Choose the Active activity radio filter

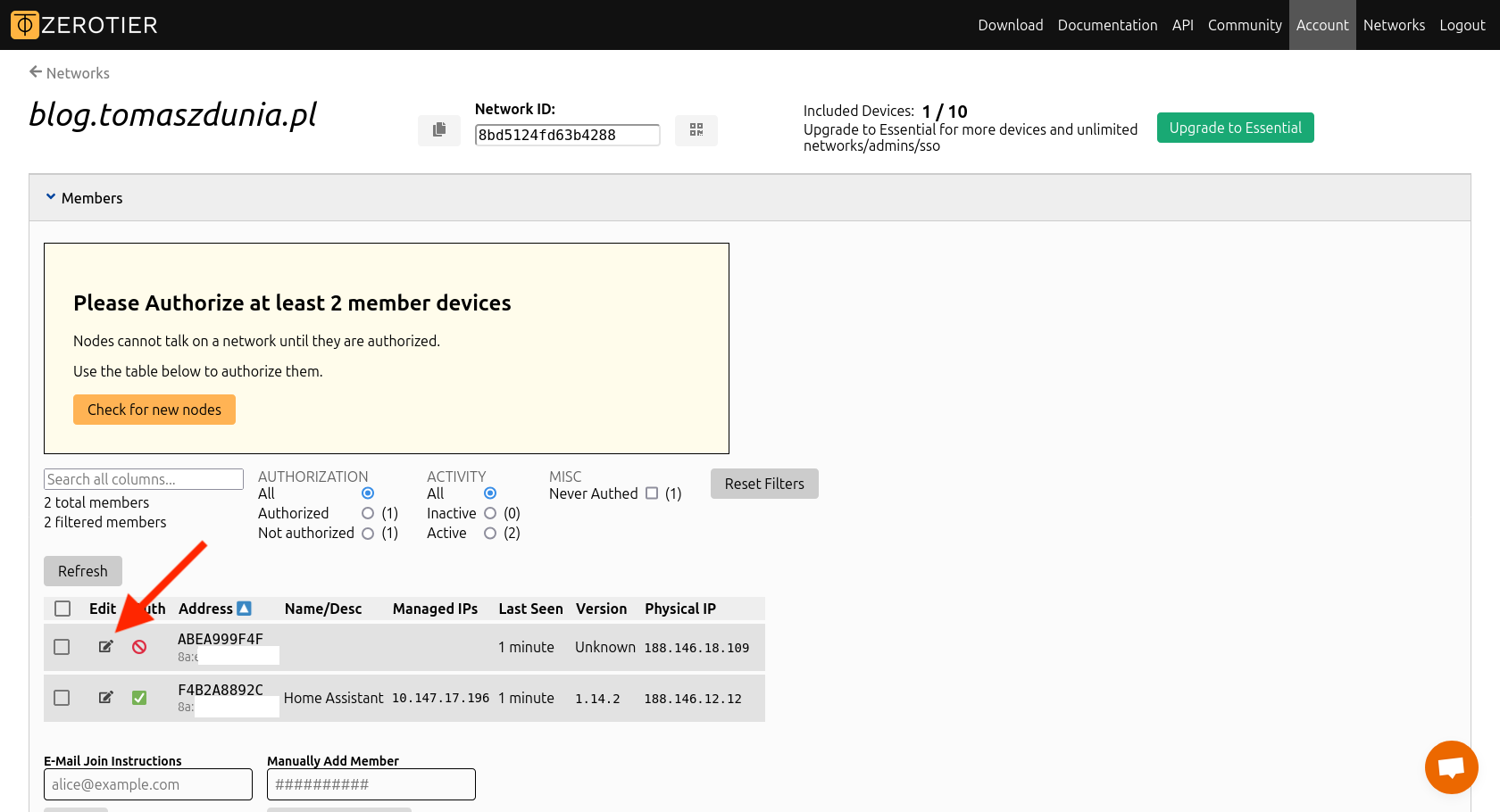coord(490,534)
